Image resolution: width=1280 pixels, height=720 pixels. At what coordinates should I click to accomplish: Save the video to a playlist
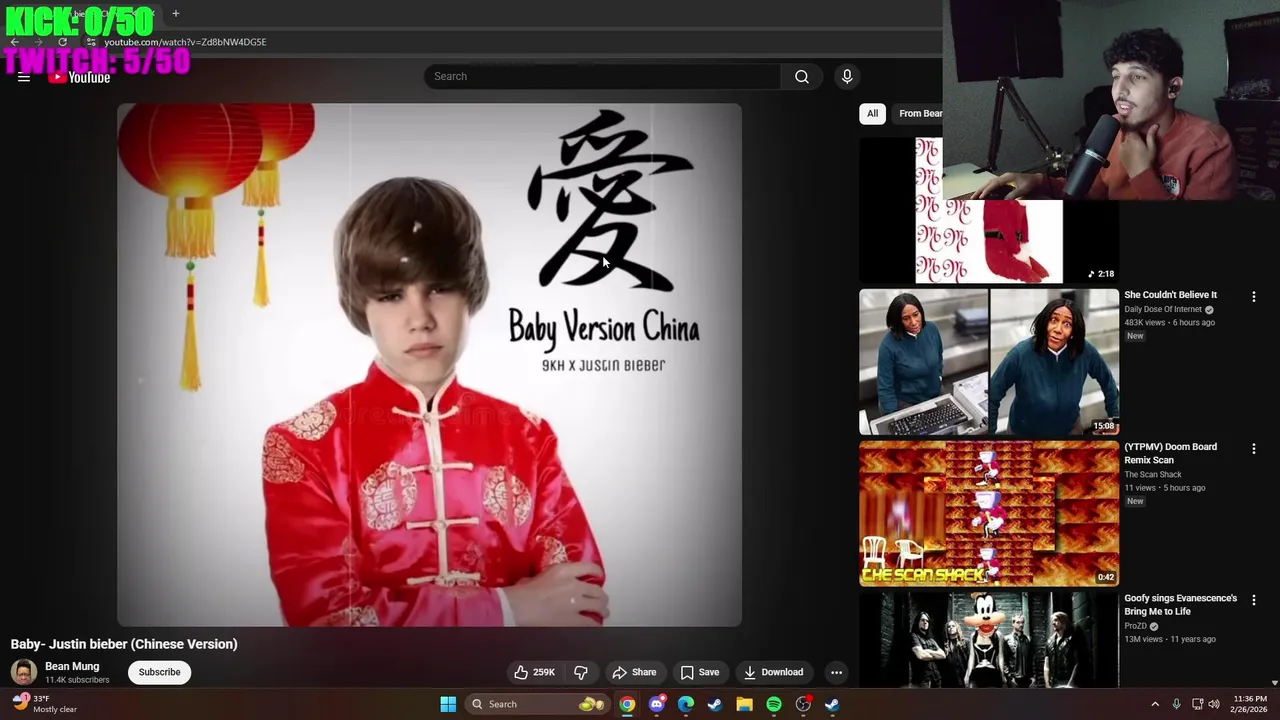pos(699,672)
